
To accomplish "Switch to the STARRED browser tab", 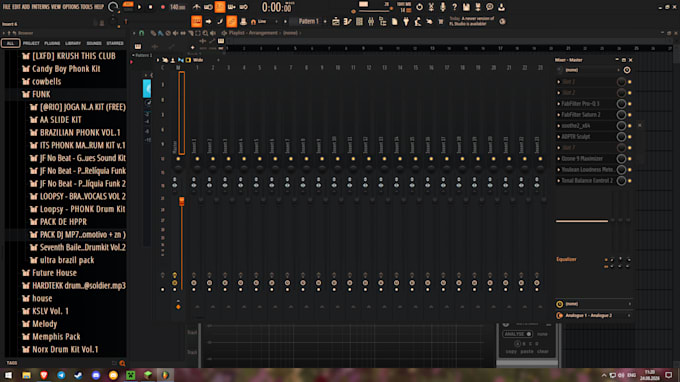I will coord(115,43).
